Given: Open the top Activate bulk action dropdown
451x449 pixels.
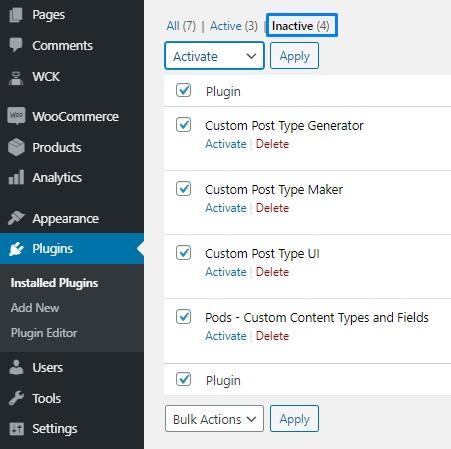Looking at the screenshot, I should (x=214, y=56).
